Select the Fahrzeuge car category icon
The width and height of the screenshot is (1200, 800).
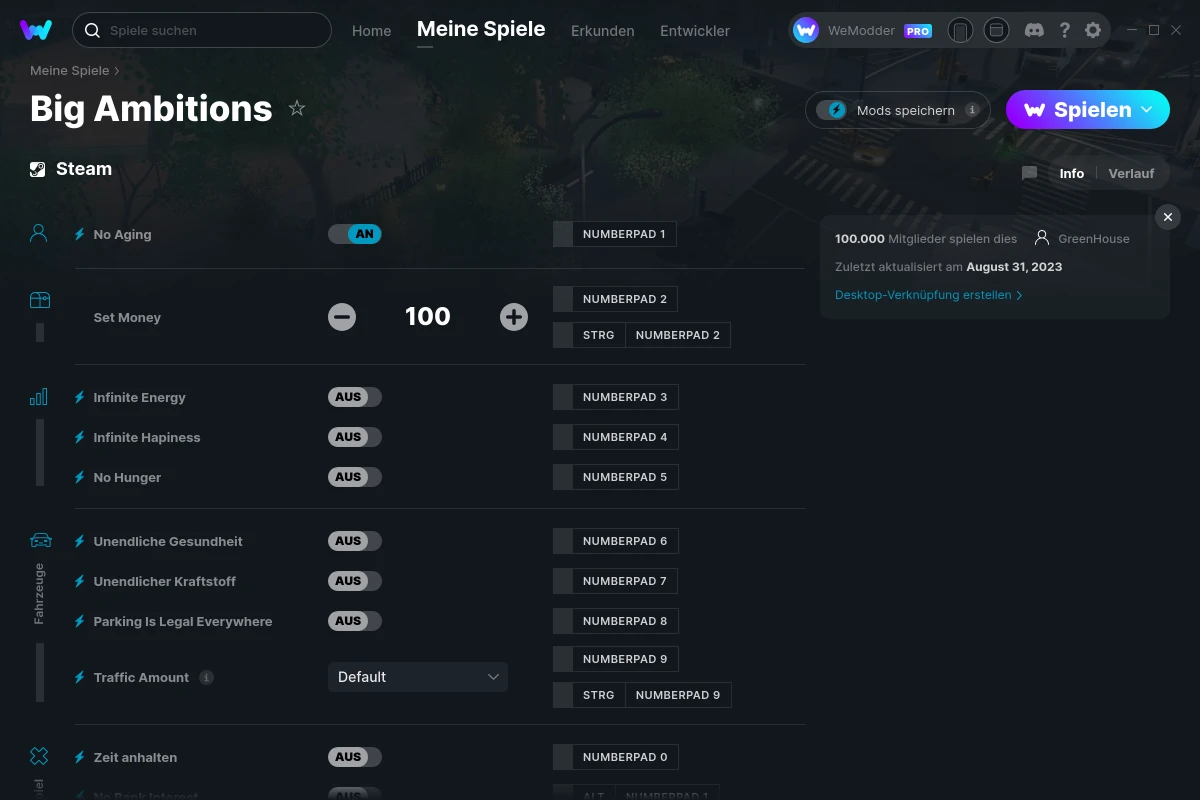(x=40, y=541)
